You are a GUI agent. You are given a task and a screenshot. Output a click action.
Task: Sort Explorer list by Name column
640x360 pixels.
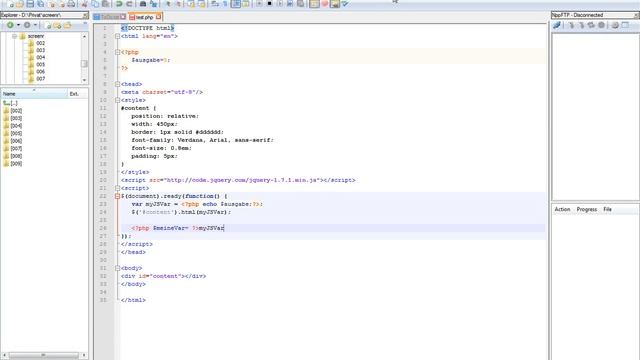click(34, 94)
